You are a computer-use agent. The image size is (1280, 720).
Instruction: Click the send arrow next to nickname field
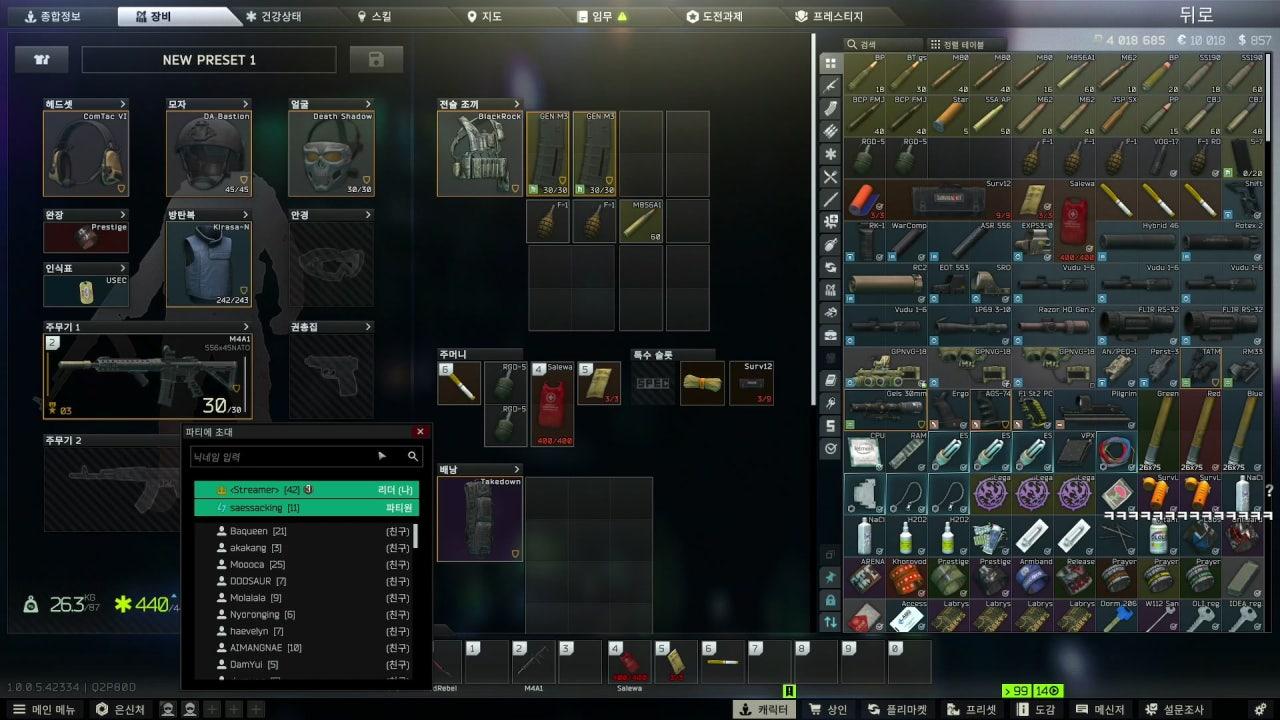pos(382,456)
